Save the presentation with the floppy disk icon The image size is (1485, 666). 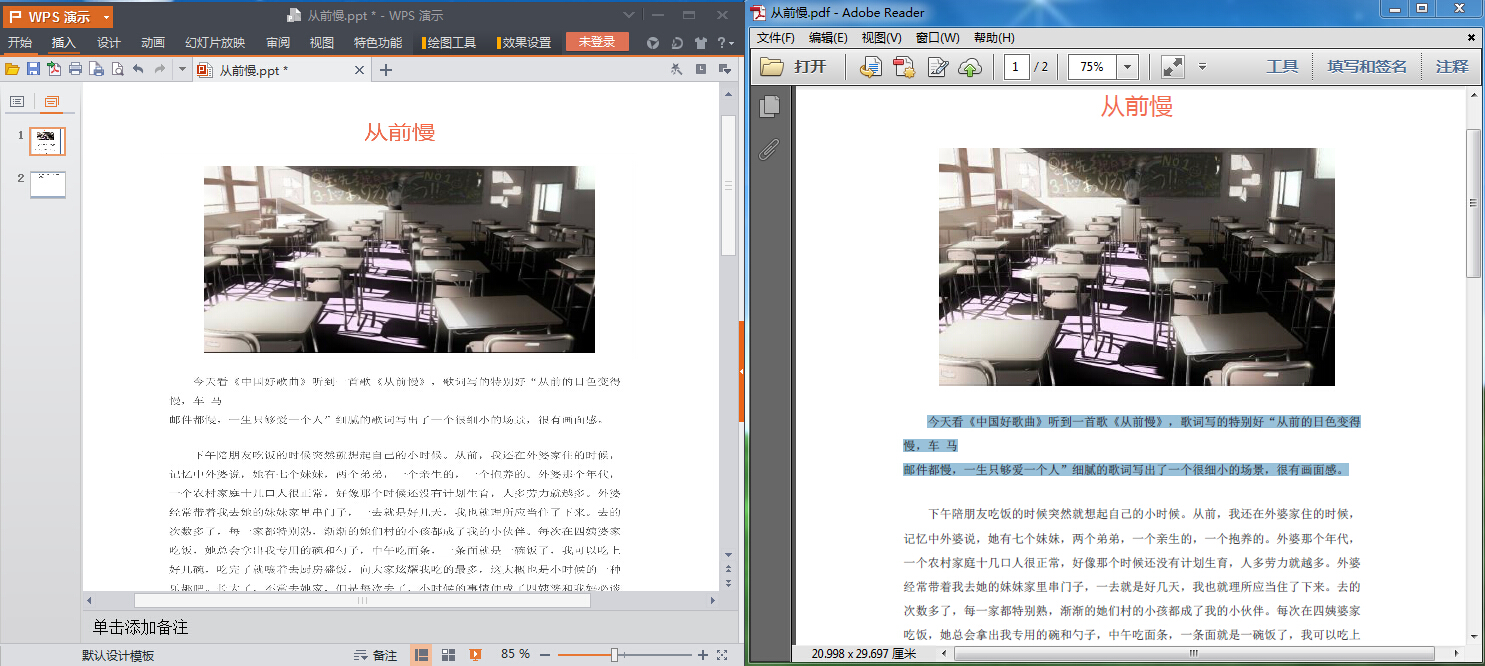tap(33, 69)
